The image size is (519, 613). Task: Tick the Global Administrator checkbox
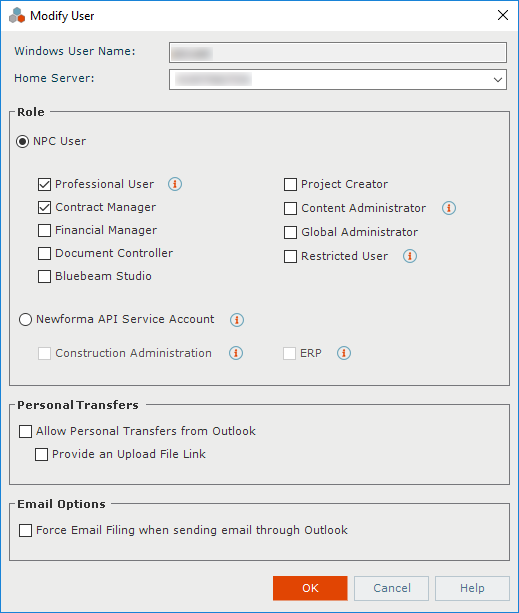[290, 233]
